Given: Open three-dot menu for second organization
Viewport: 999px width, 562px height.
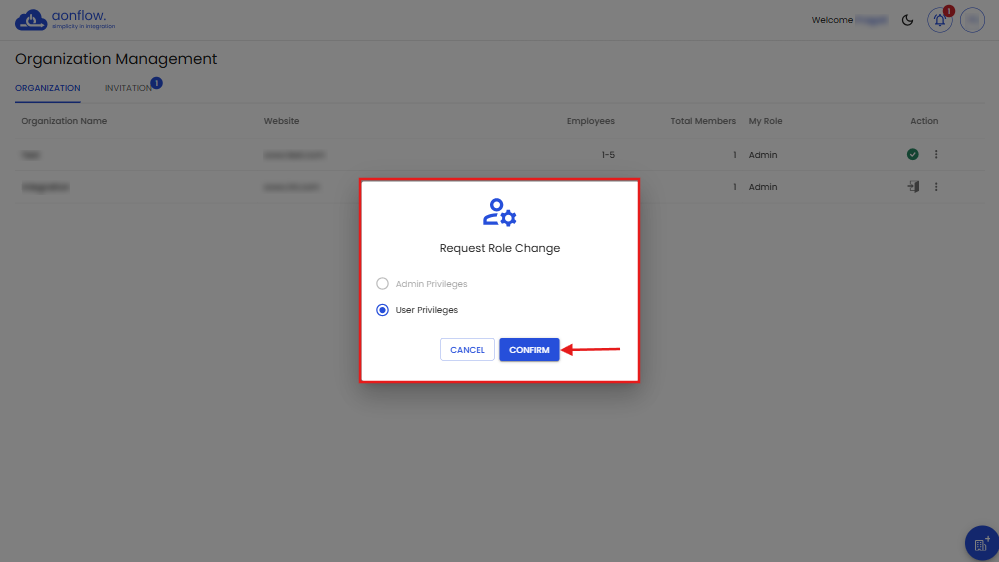Looking at the screenshot, I should (x=936, y=187).
